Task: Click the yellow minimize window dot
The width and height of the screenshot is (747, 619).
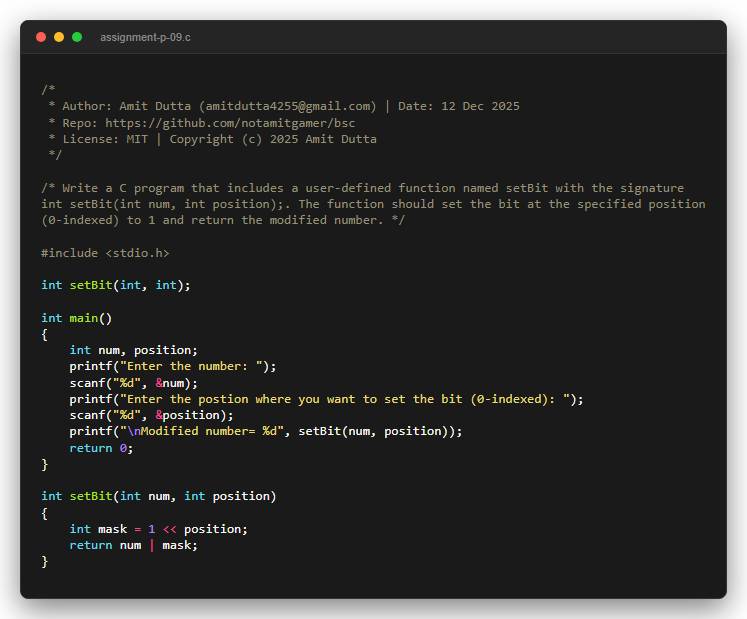Action: click(x=59, y=37)
